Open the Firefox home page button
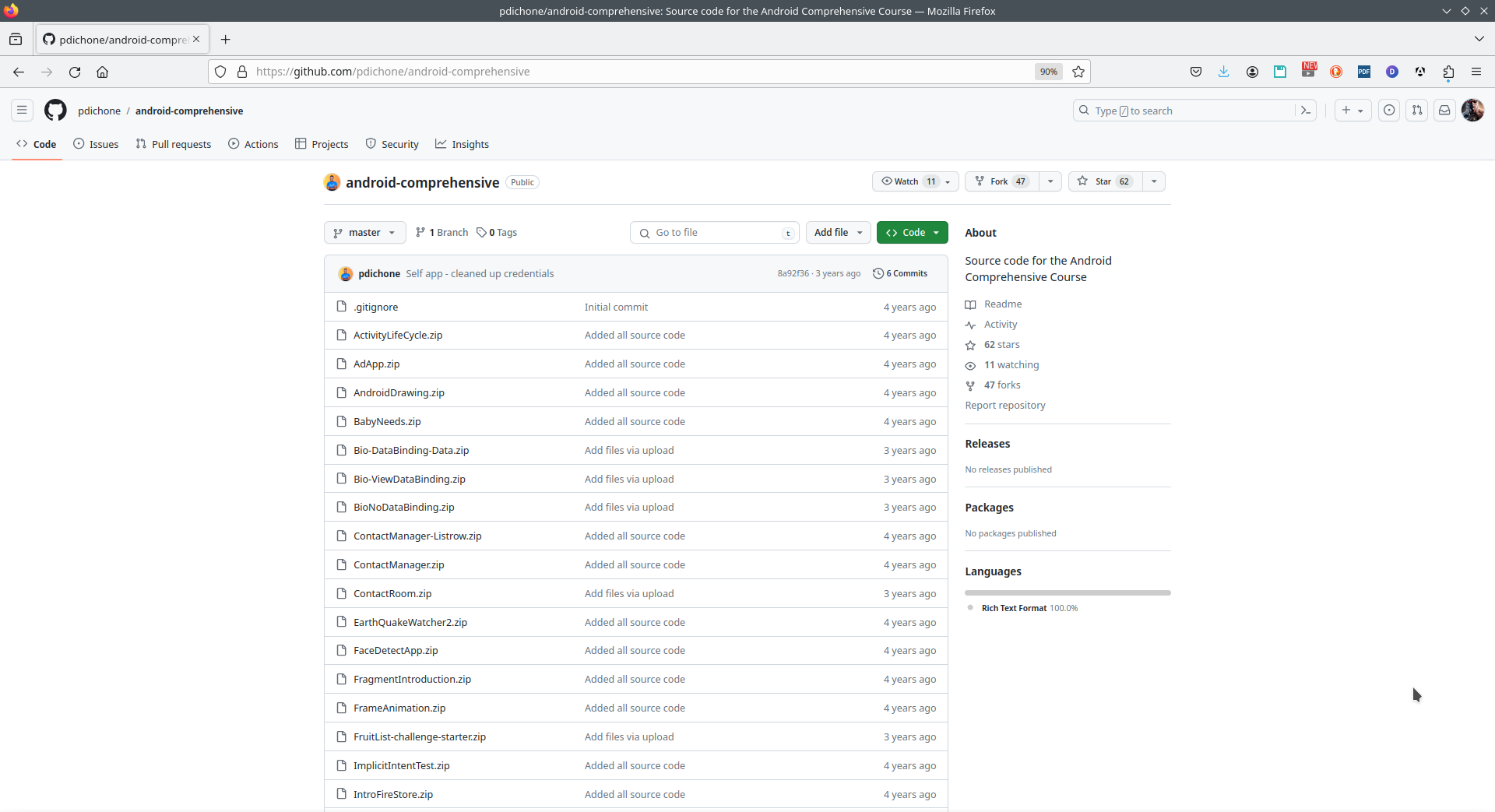 click(x=102, y=72)
